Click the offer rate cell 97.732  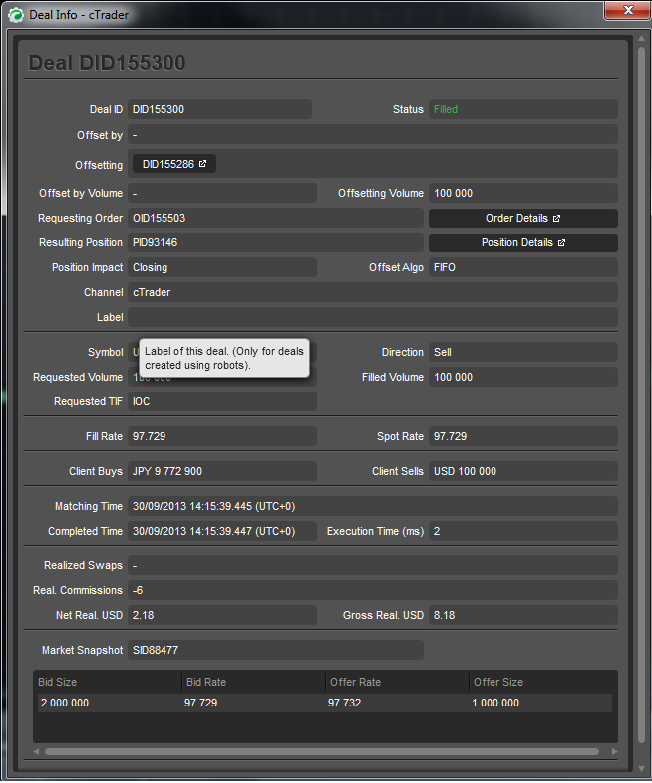(x=344, y=703)
